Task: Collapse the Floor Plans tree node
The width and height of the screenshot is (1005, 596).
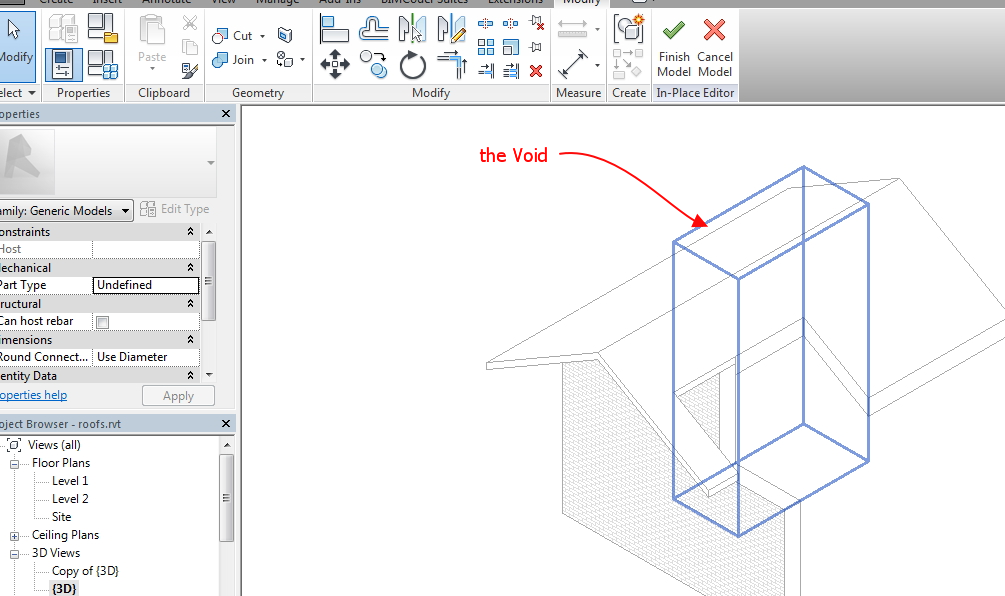Action: (14, 463)
